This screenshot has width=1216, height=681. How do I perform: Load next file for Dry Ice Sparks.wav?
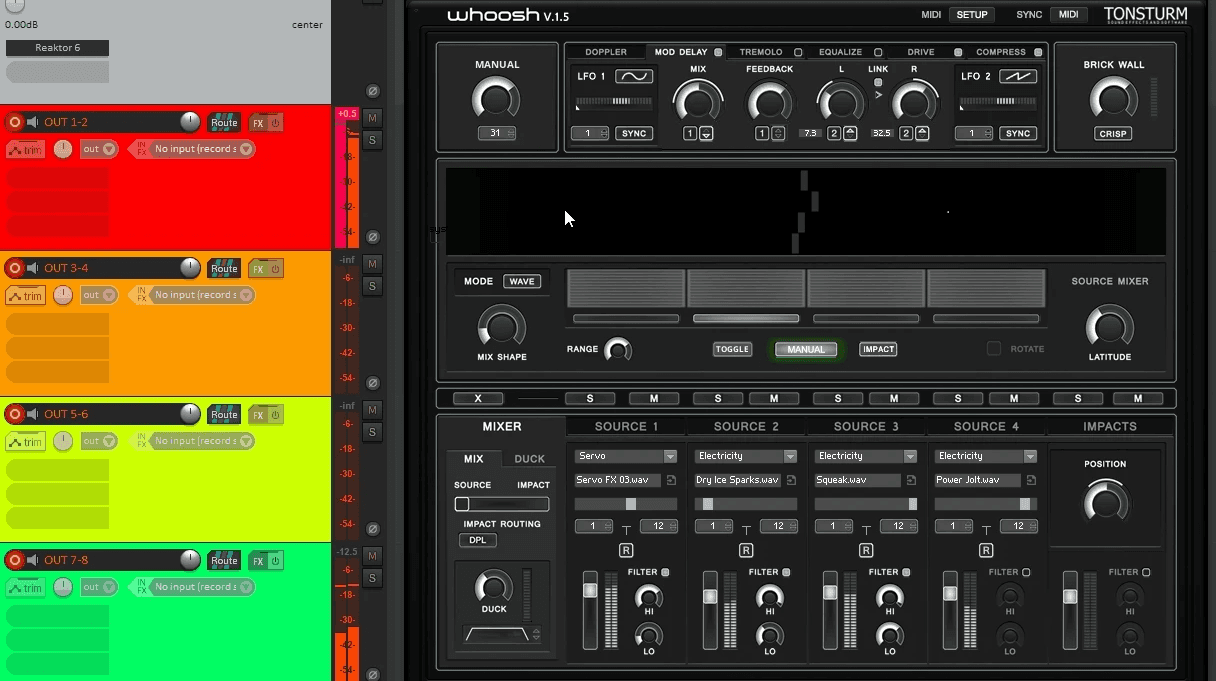pyautogui.click(x=791, y=480)
